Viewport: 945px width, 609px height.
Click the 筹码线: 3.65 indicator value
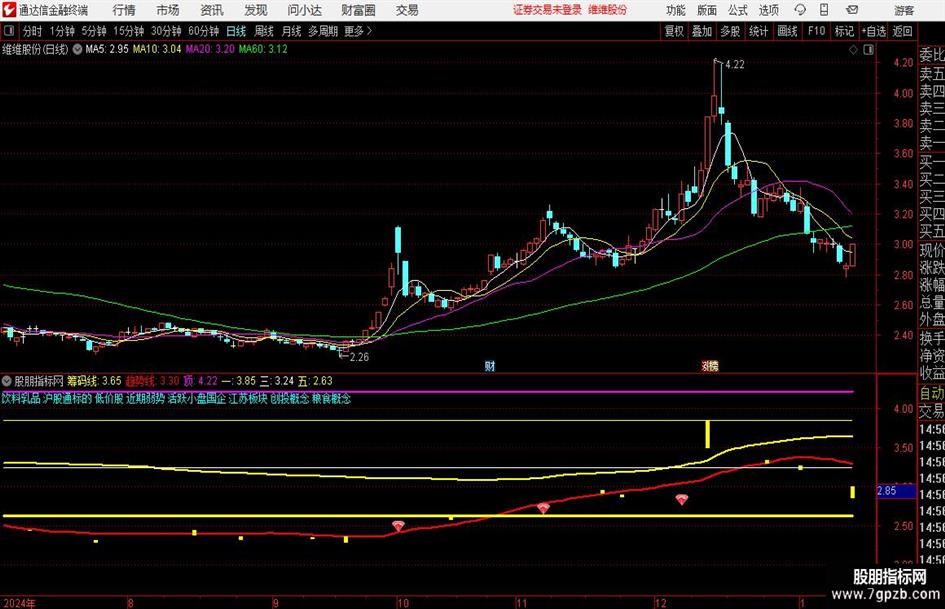pyautogui.click(x=94, y=381)
